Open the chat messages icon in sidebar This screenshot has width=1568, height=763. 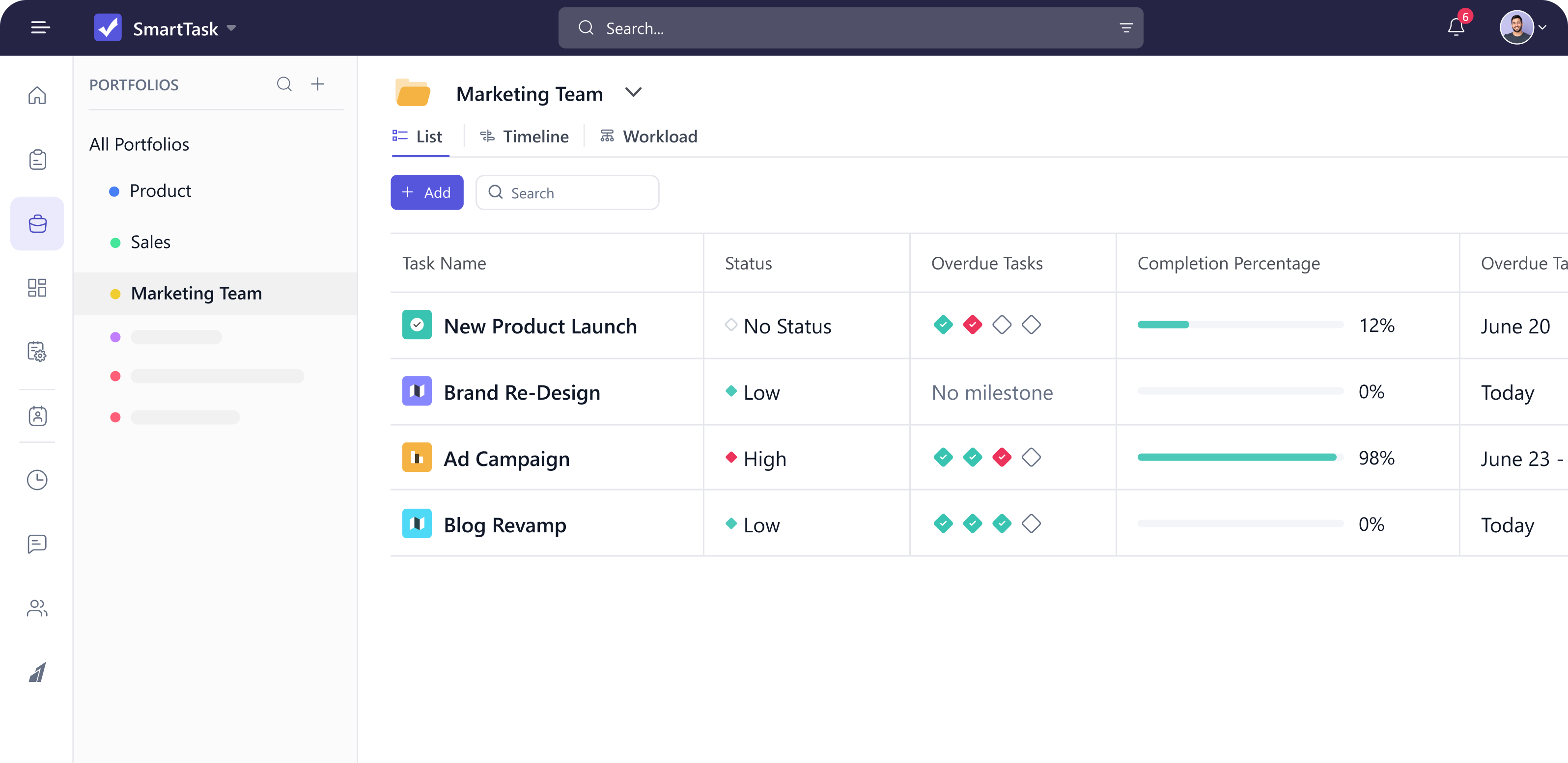37,544
